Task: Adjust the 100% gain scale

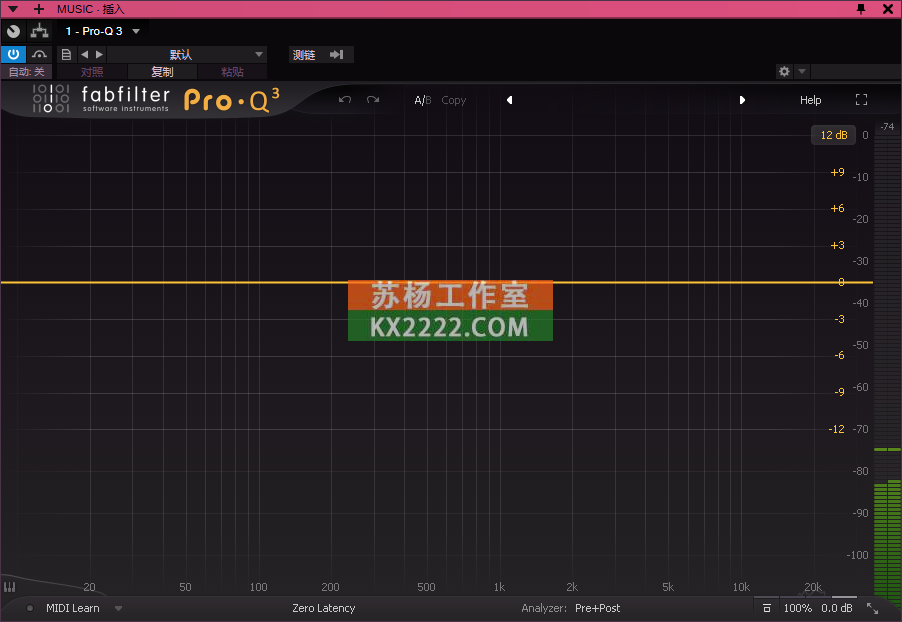Action: pos(797,608)
